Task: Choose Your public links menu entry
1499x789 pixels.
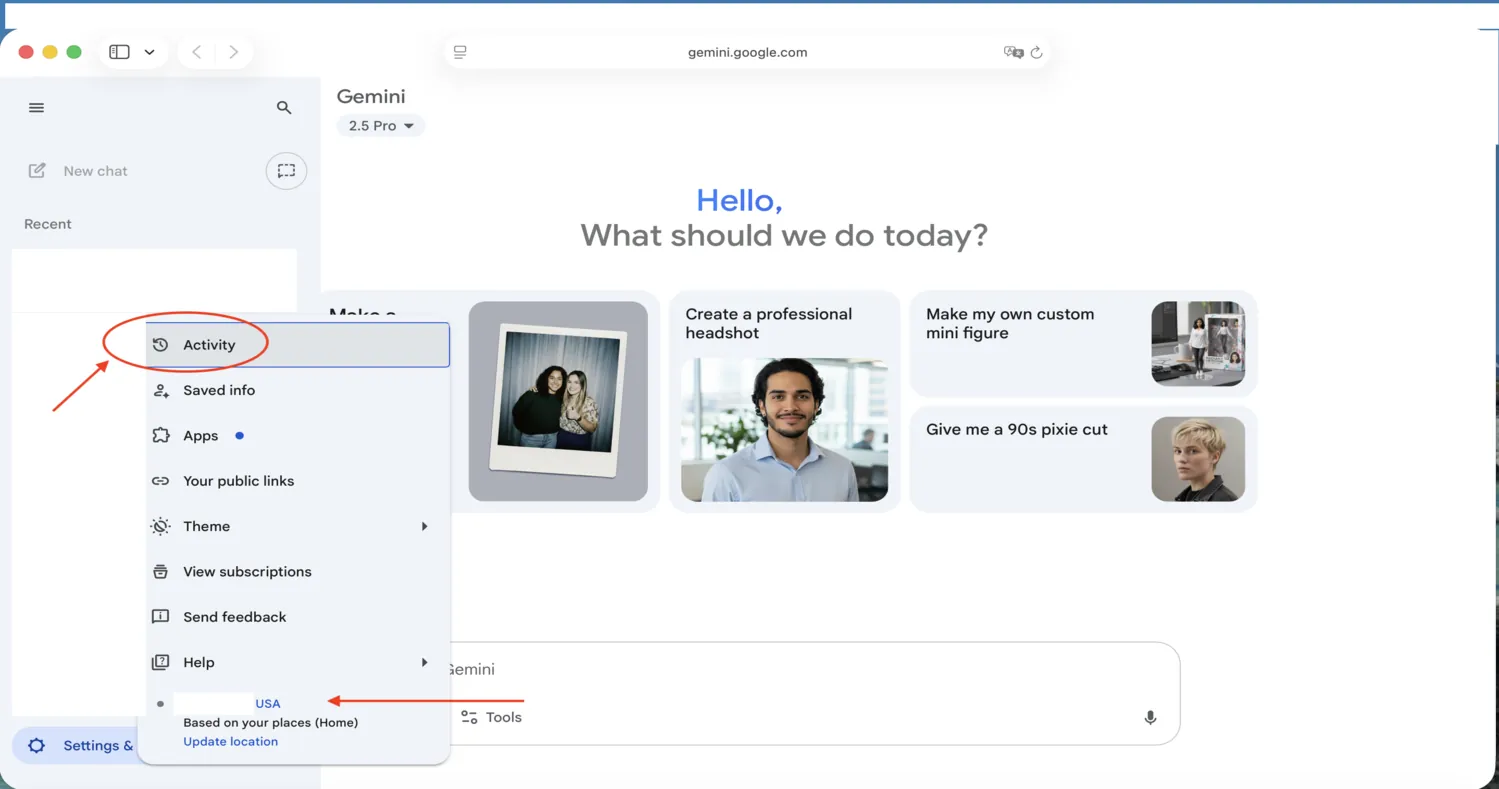Action: (x=238, y=481)
